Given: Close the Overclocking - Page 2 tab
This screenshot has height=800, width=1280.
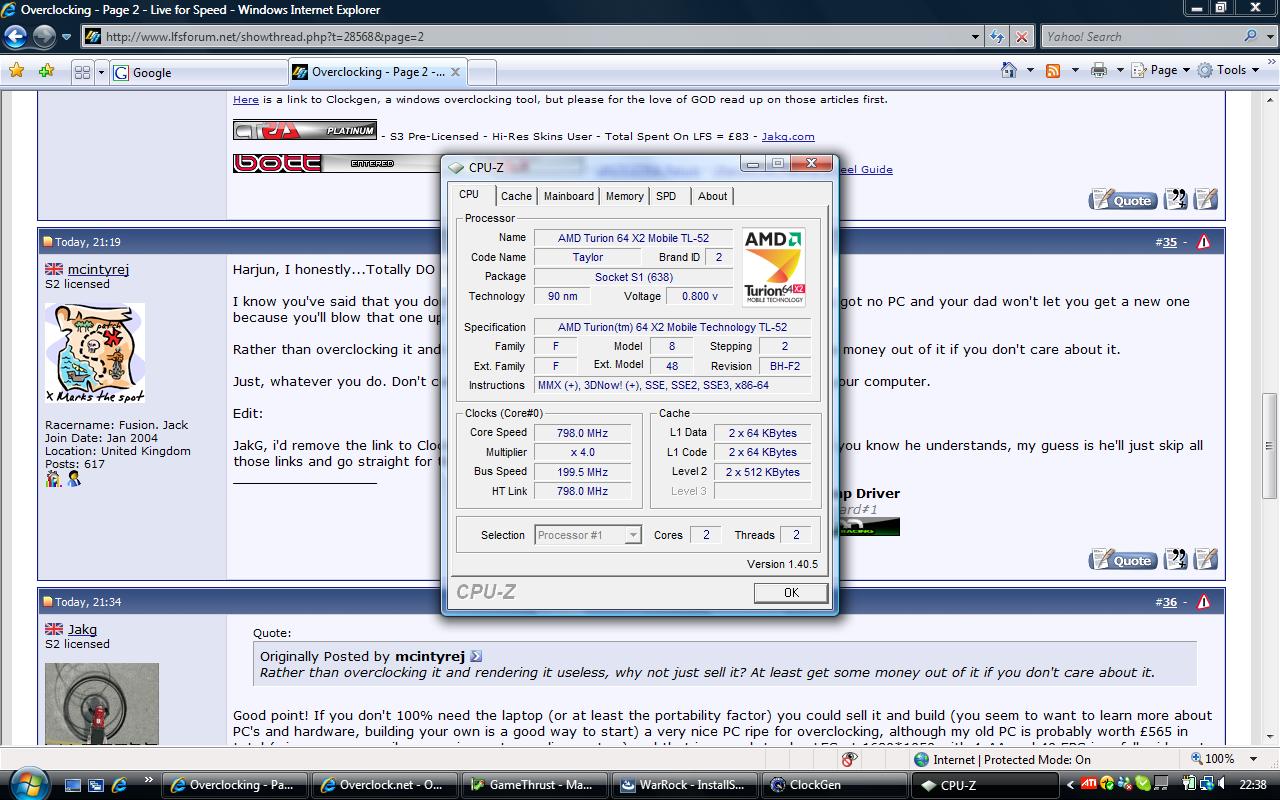Looking at the screenshot, I should pyautogui.click(x=455, y=72).
